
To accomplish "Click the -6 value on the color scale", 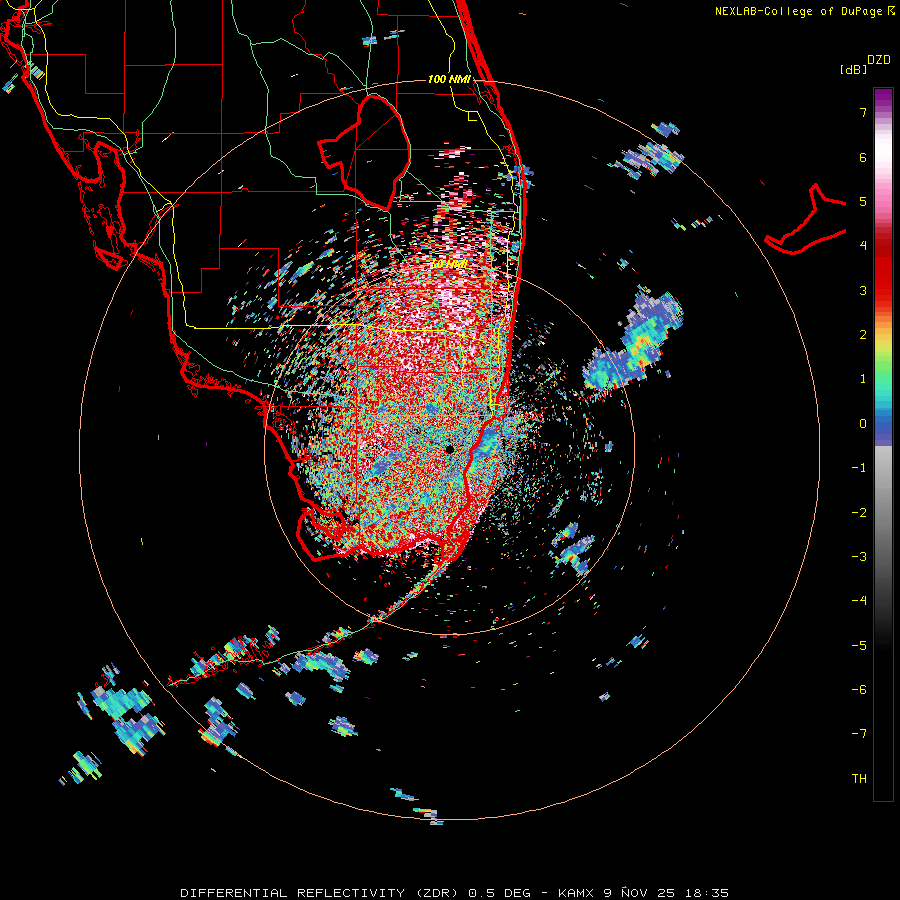I will point(859,690).
